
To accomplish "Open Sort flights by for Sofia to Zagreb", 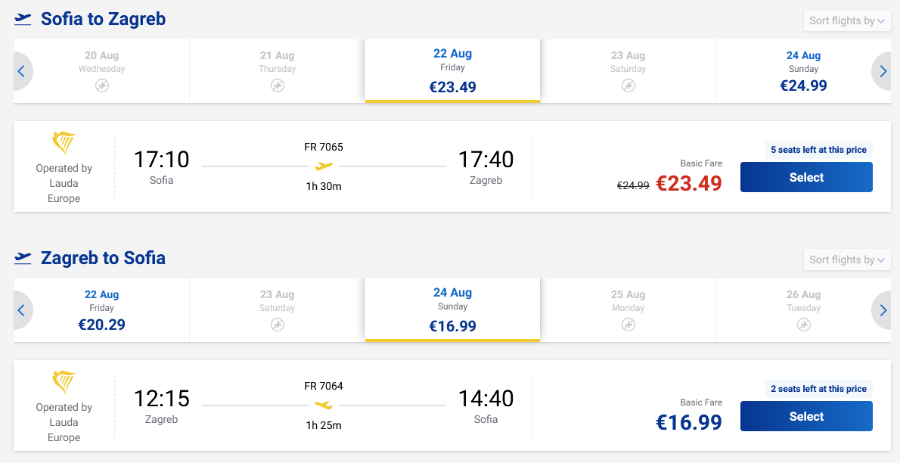I will point(847,21).
